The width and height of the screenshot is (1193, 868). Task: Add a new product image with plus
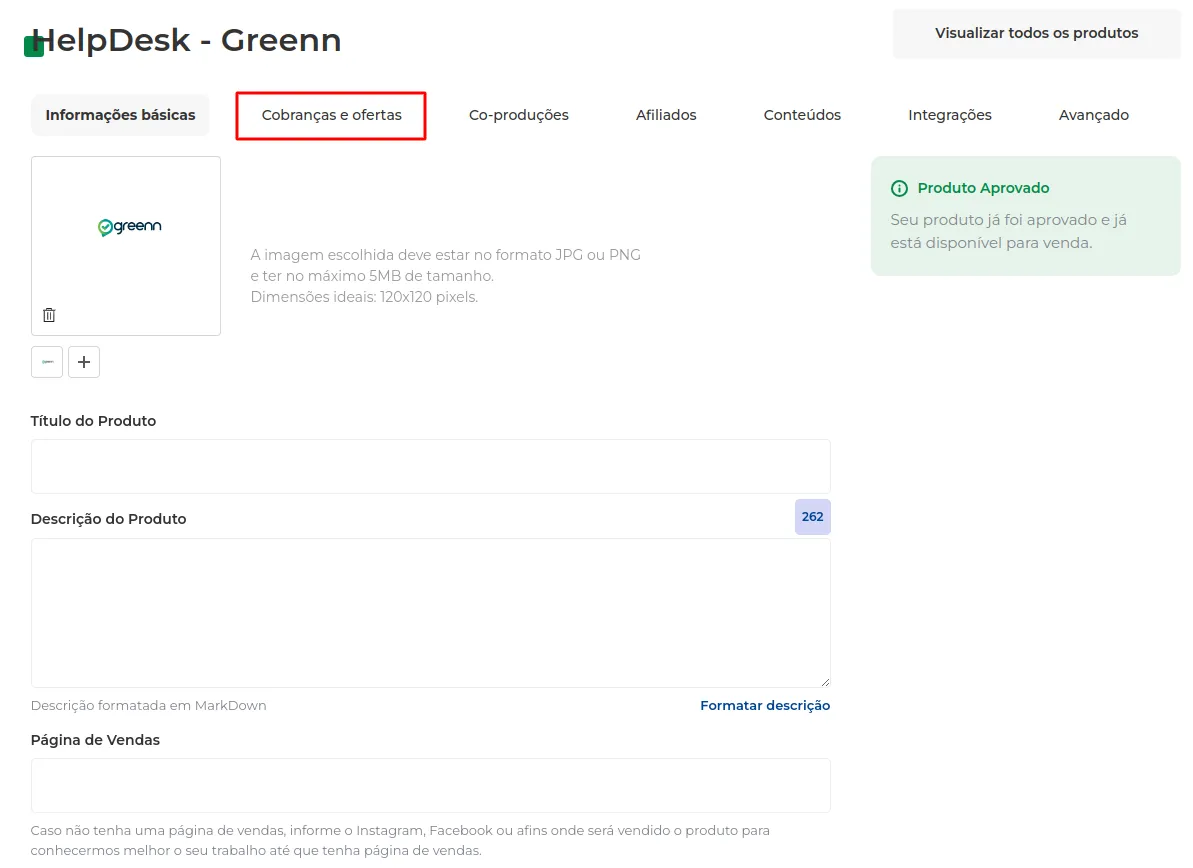click(x=84, y=362)
